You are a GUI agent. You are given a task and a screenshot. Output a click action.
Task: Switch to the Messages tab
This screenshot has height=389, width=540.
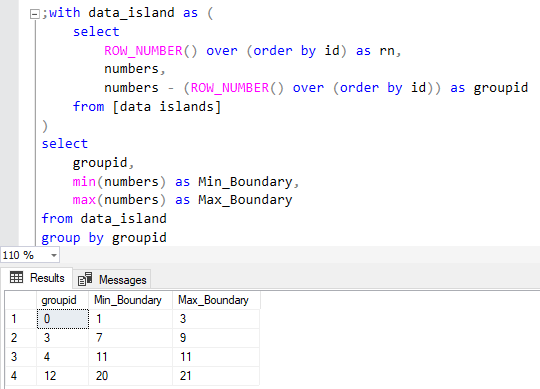112,279
